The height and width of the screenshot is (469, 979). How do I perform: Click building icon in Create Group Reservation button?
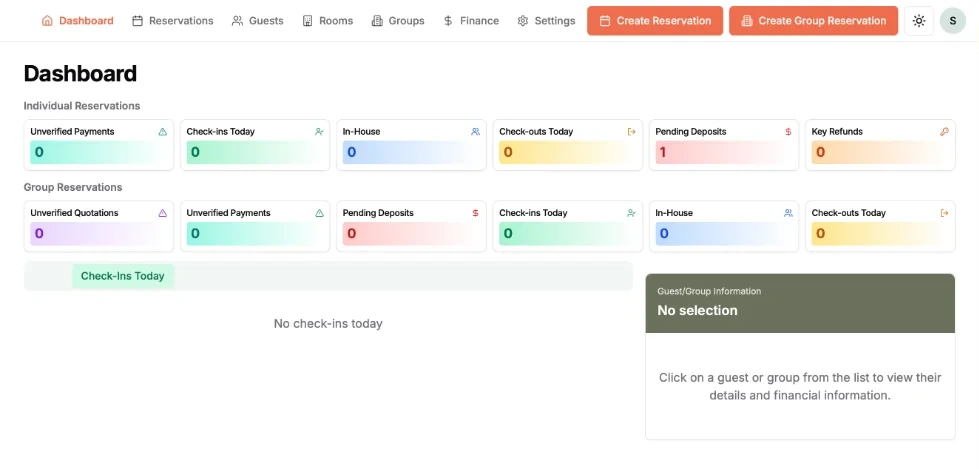pyautogui.click(x=747, y=21)
